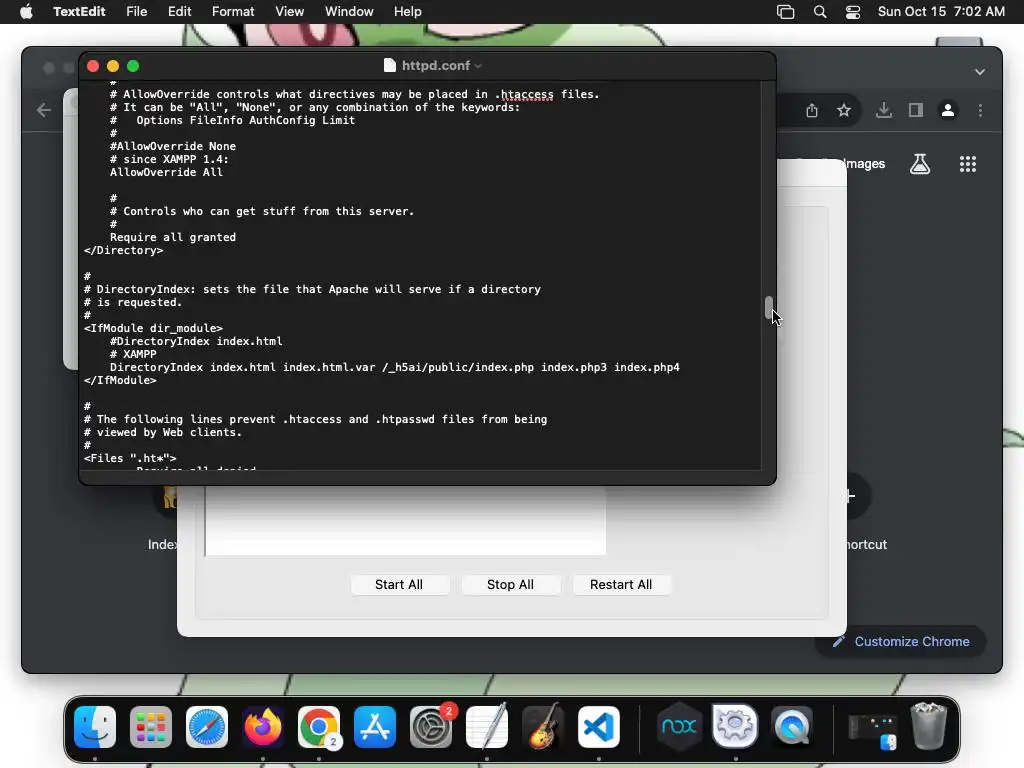Open Finder from the Dock
Image resolution: width=1024 pixels, height=768 pixels.
tap(95, 727)
